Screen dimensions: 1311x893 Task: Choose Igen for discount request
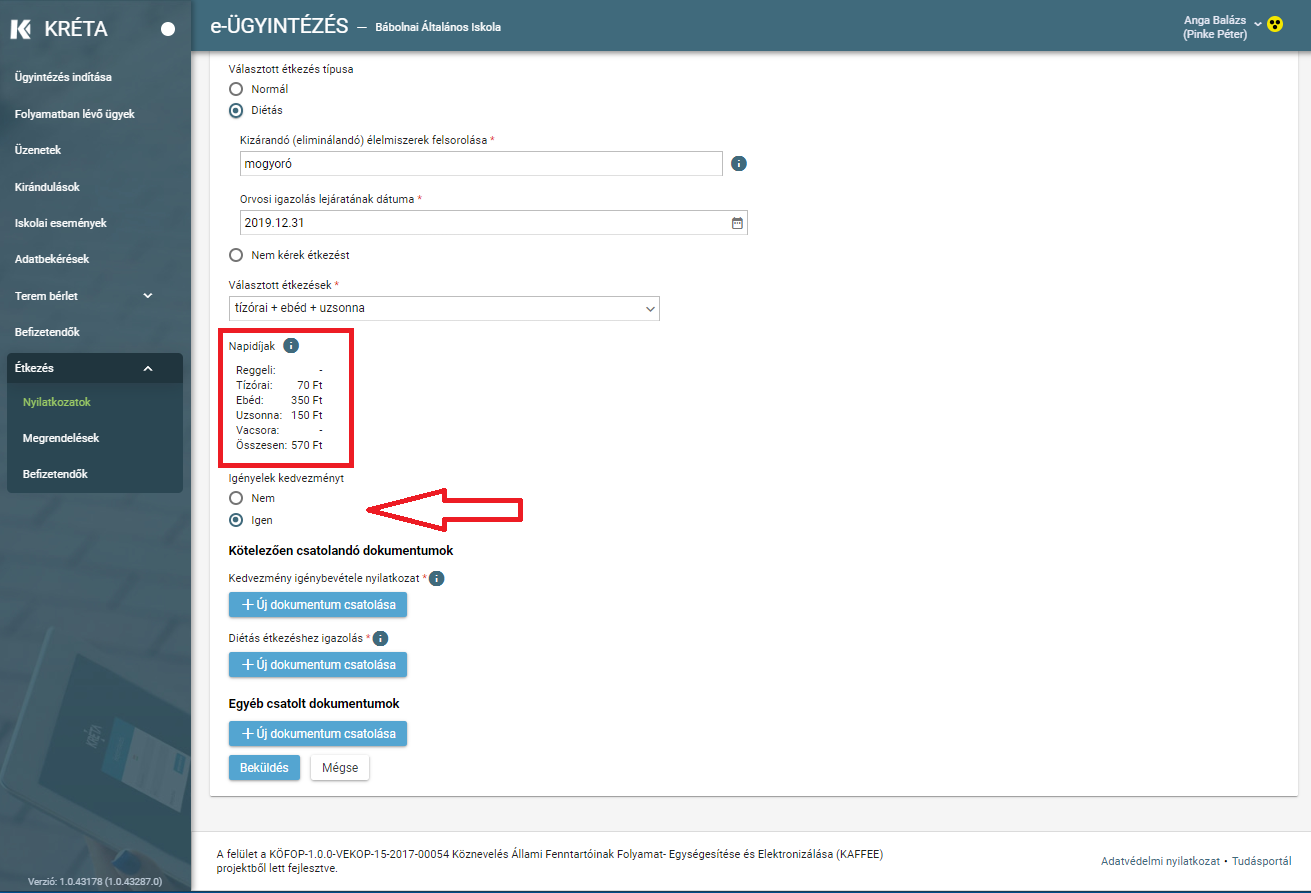coord(236,520)
